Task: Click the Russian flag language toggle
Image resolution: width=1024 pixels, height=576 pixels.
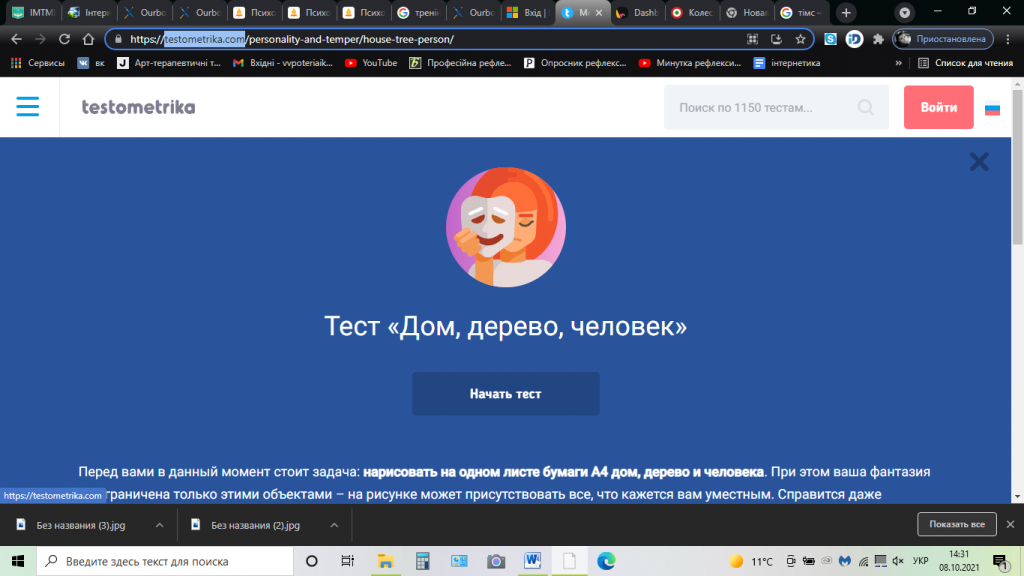Action: [x=992, y=110]
